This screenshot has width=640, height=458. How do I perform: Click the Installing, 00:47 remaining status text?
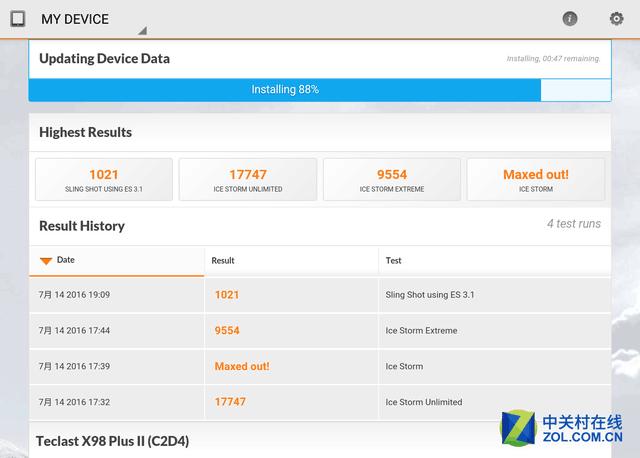(553, 59)
